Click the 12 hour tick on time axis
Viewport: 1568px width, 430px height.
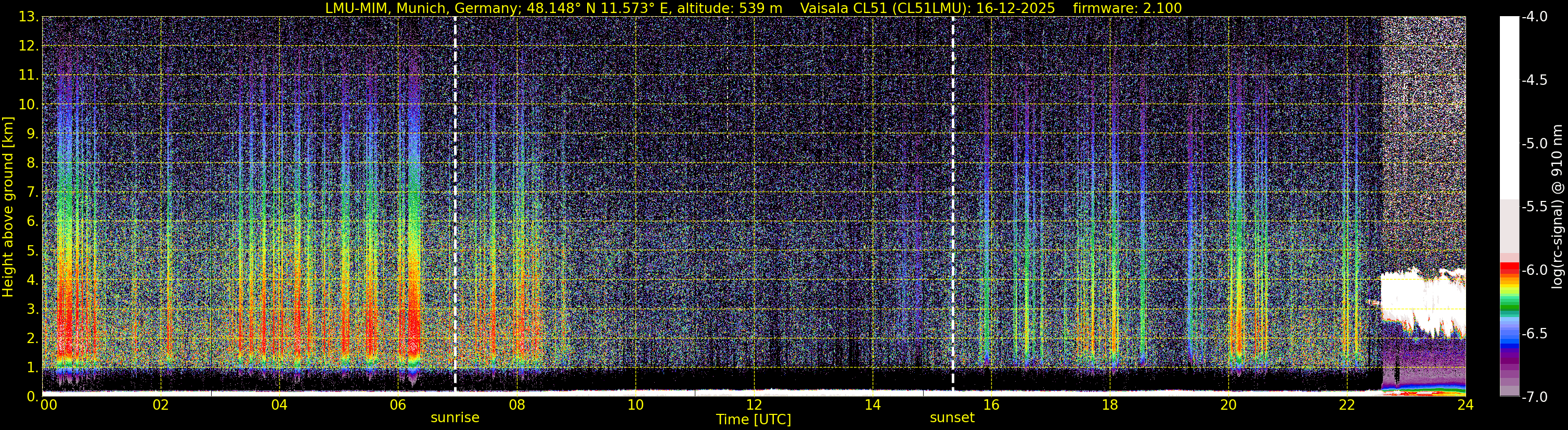754,406
